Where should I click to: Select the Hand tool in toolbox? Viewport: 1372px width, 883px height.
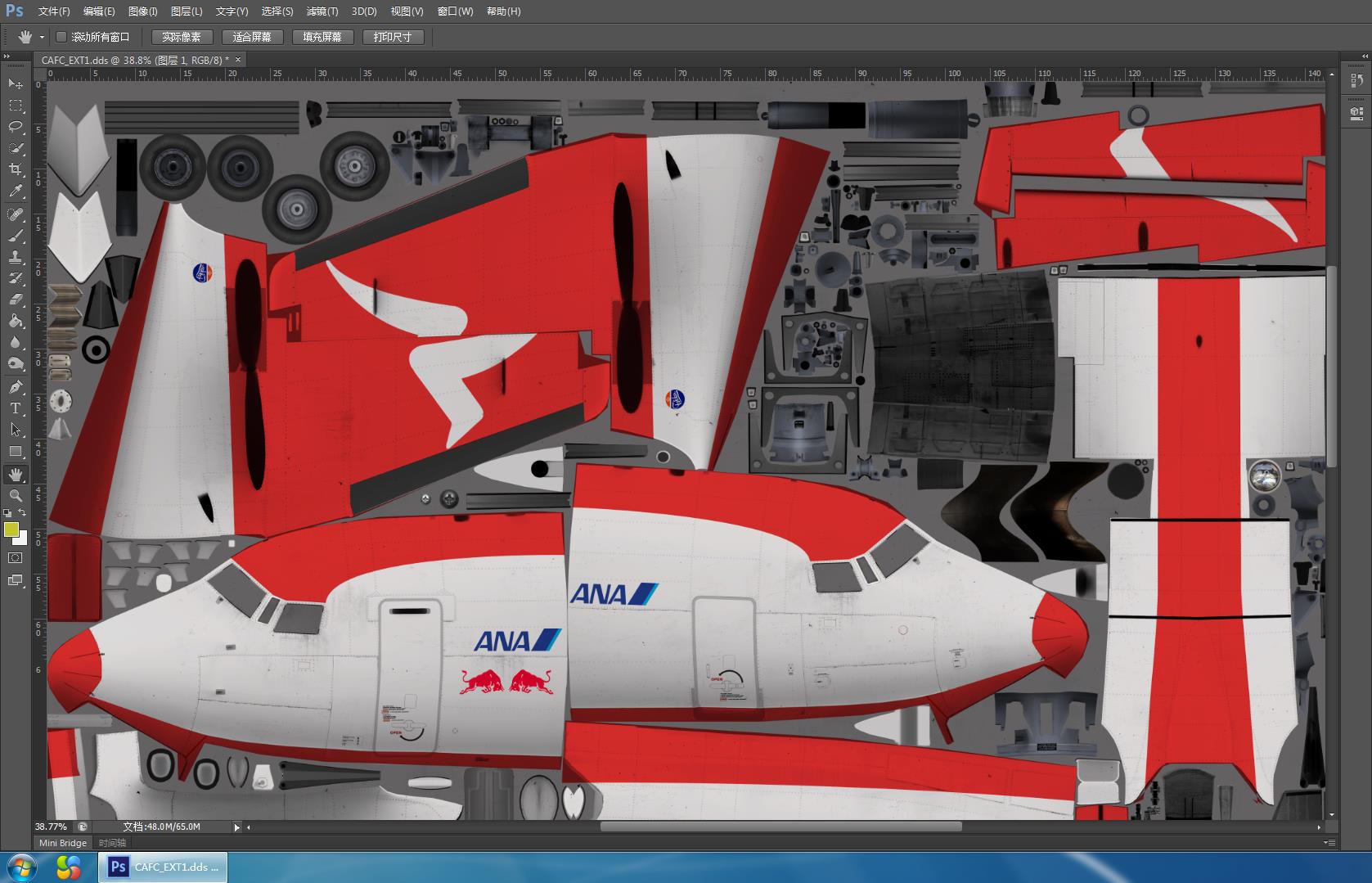click(16, 475)
